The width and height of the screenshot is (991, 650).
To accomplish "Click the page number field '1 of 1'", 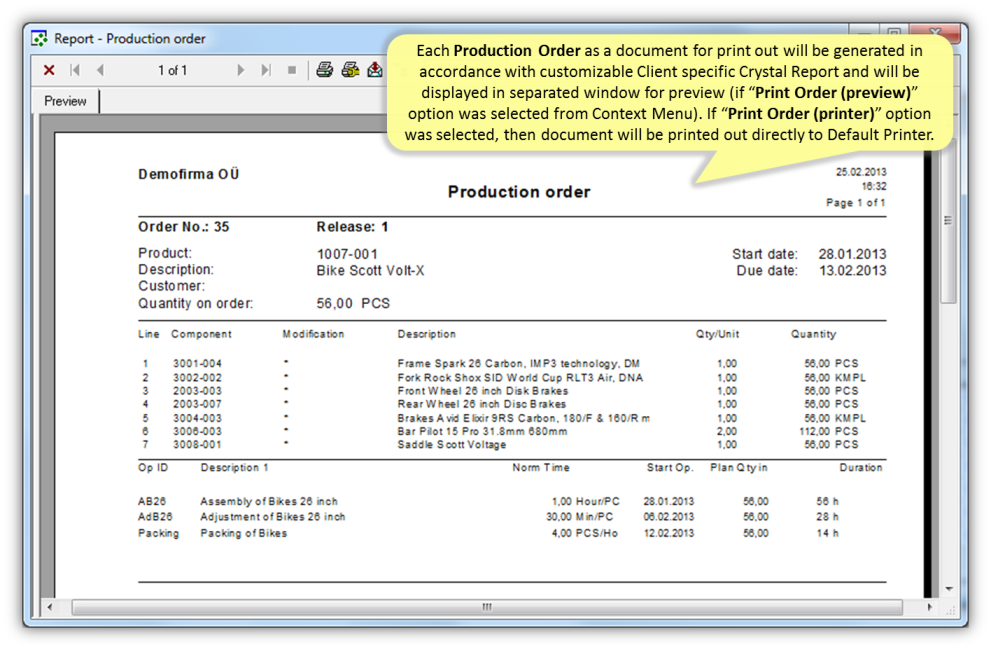I will (172, 70).
